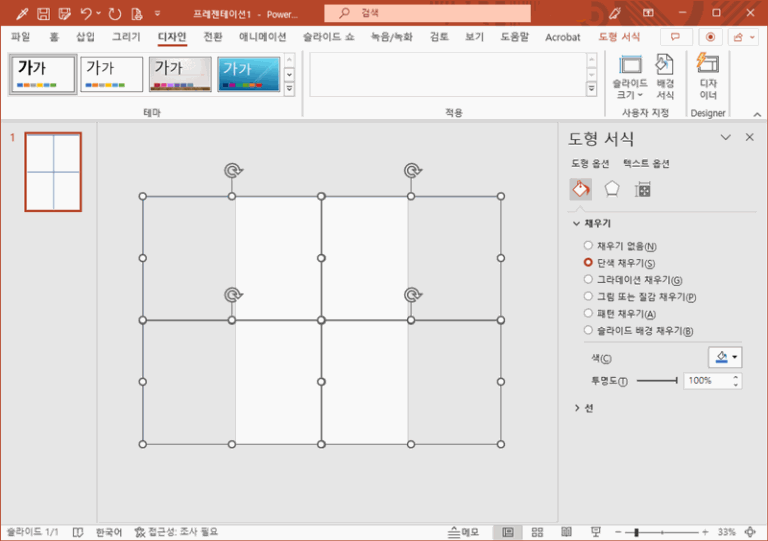Open the 슬라이드 쇼 tab
The image size is (768, 541).
tap(328, 37)
